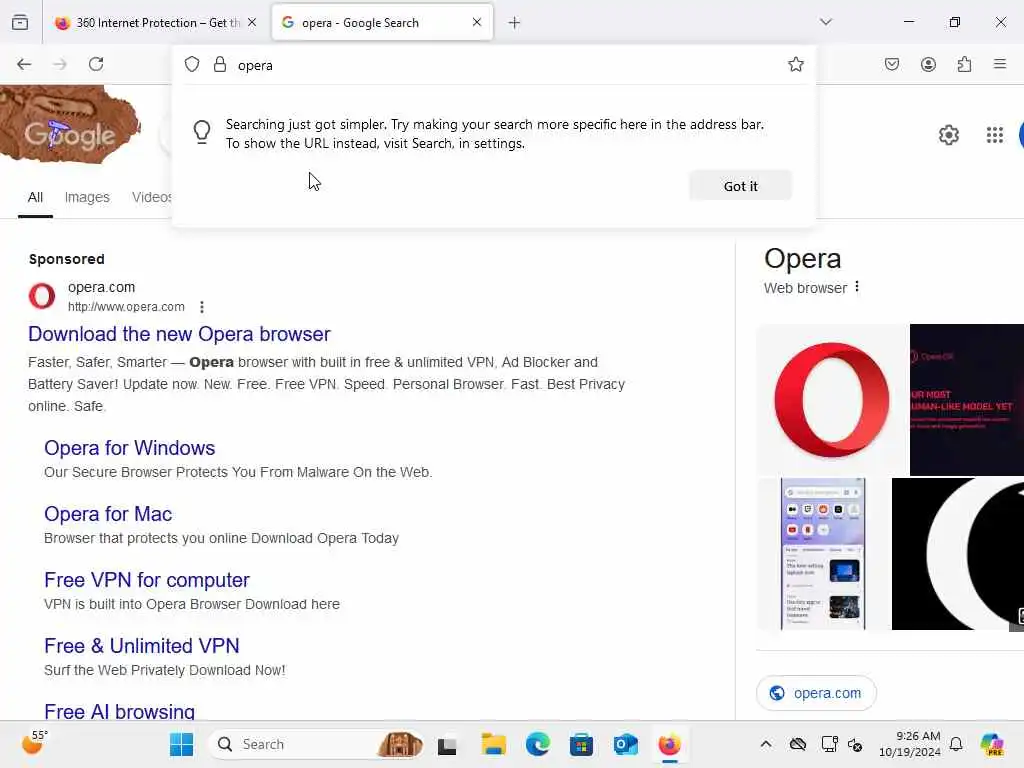Show hidden system tray icons
This screenshot has height=768, width=1024.
(x=765, y=744)
